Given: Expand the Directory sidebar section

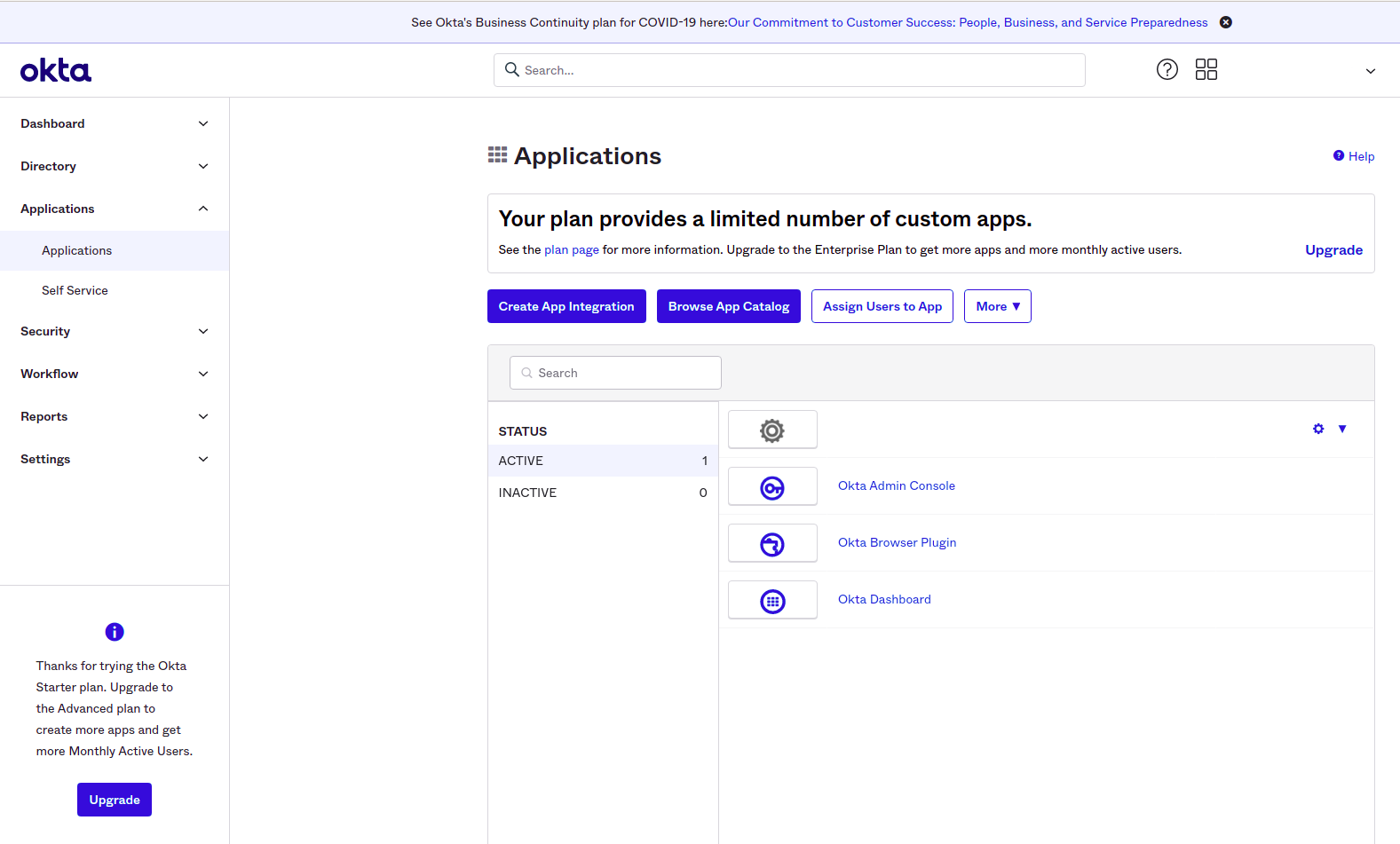Looking at the screenshot, I should pyautogui.click(x=115, y=166).
